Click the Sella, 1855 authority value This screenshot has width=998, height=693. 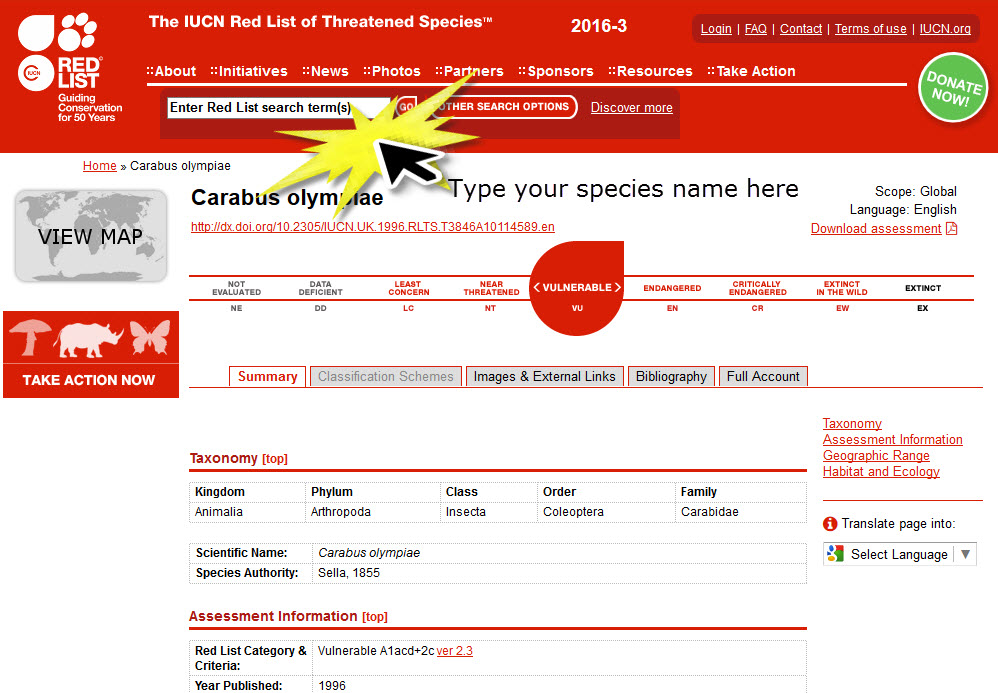click(x=349, y=573)
